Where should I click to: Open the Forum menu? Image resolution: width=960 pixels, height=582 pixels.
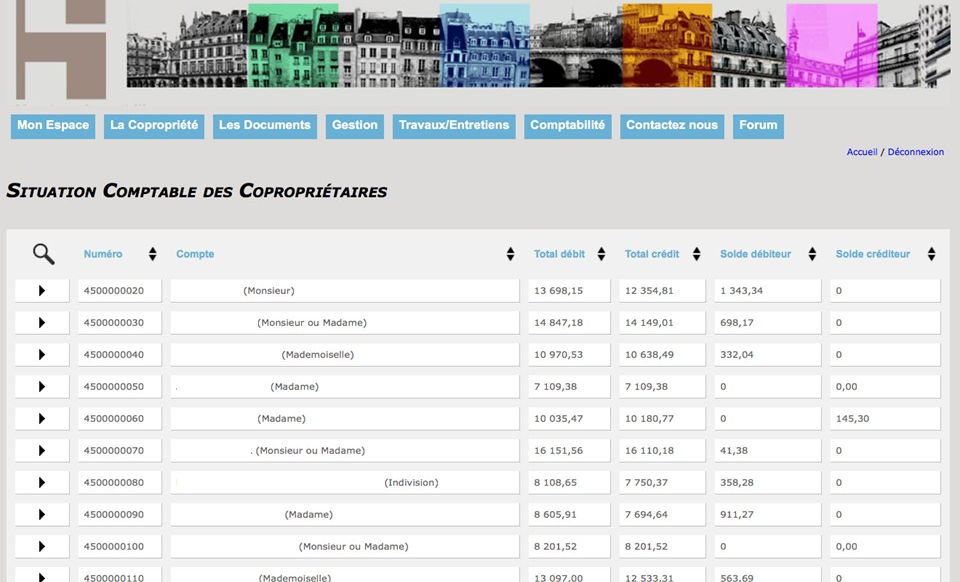click(758, 126)
